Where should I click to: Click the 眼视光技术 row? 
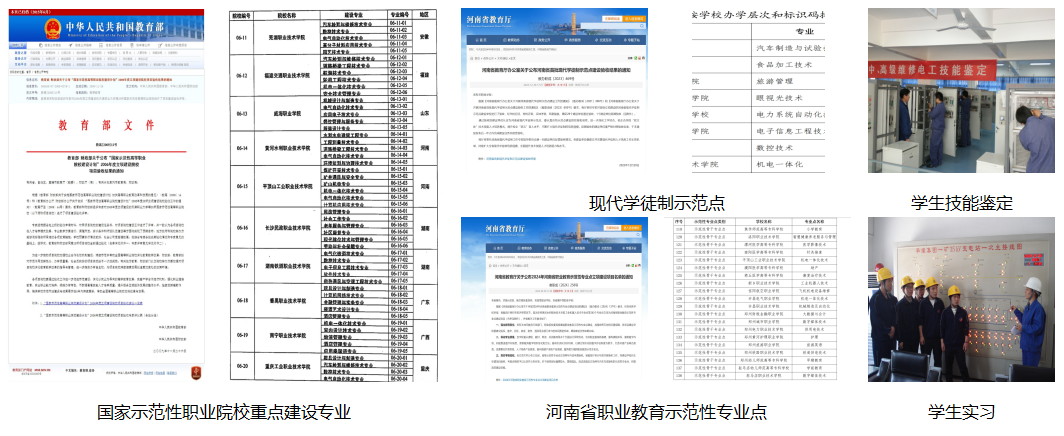tap(759, 98)
